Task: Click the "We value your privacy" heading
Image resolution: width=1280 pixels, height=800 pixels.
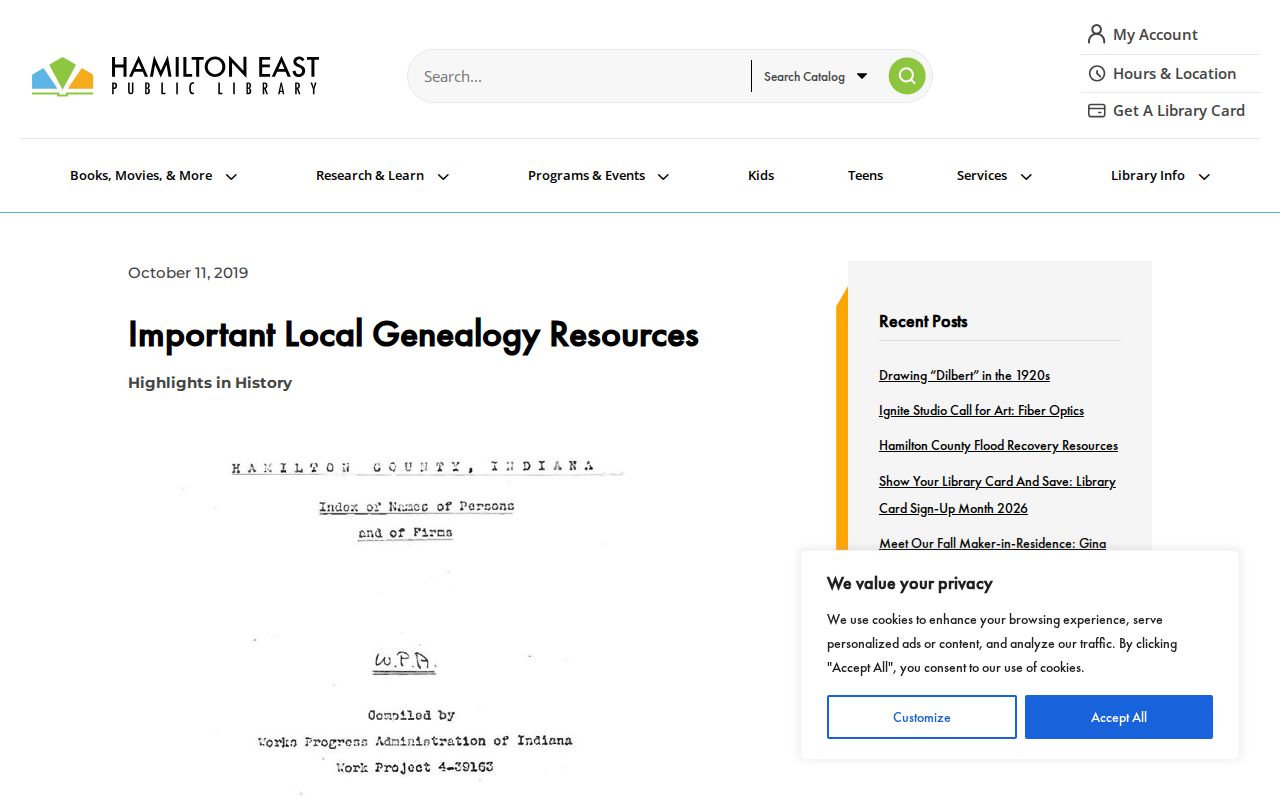Action: tap(910, 583)
